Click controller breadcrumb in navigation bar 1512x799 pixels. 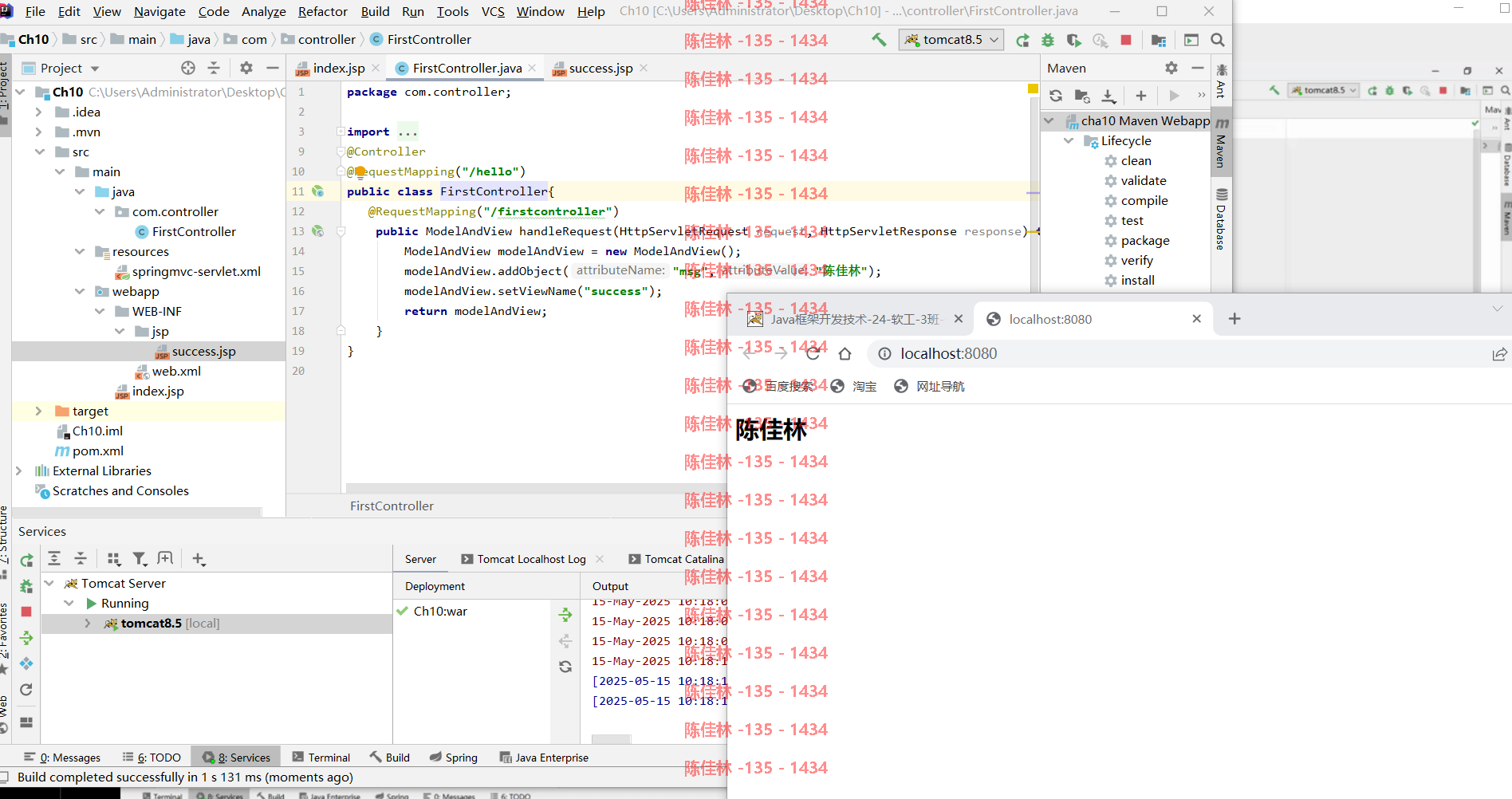318,39
